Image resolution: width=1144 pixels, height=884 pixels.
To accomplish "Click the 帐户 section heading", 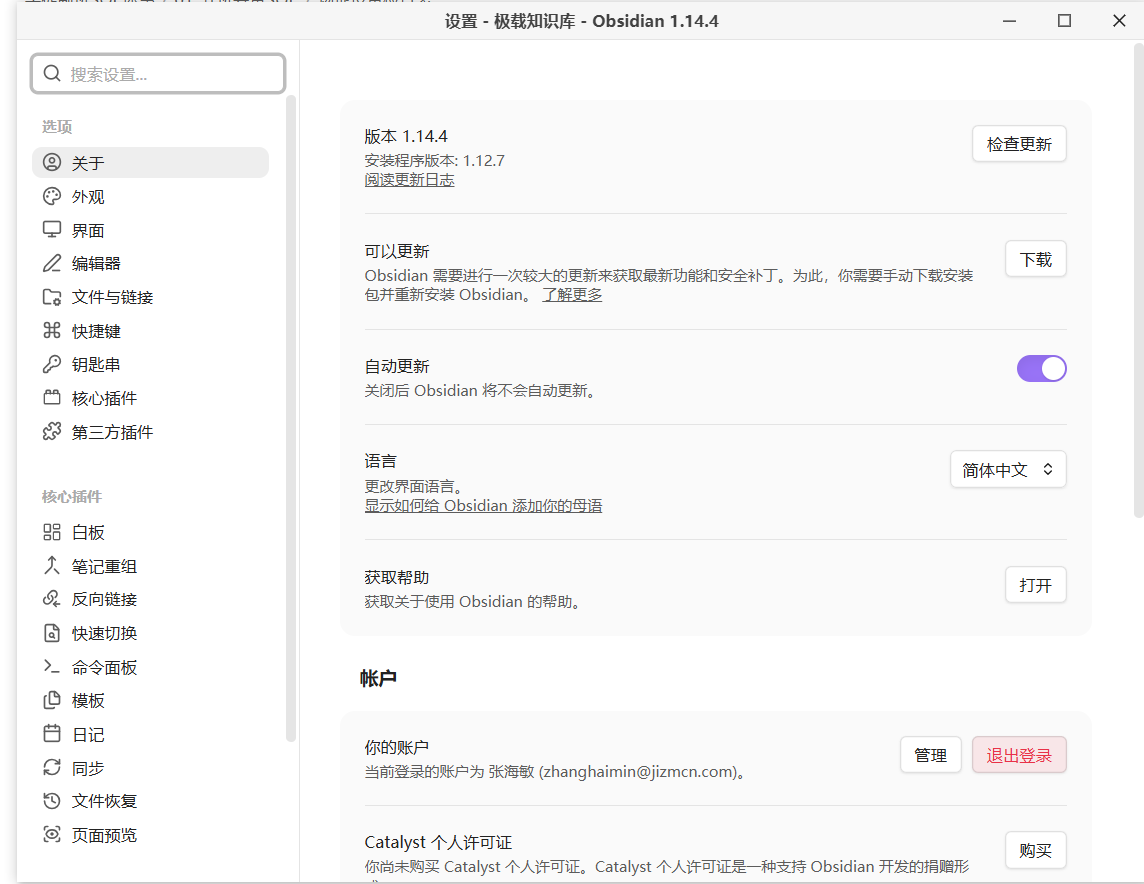I will pos(378,678).
